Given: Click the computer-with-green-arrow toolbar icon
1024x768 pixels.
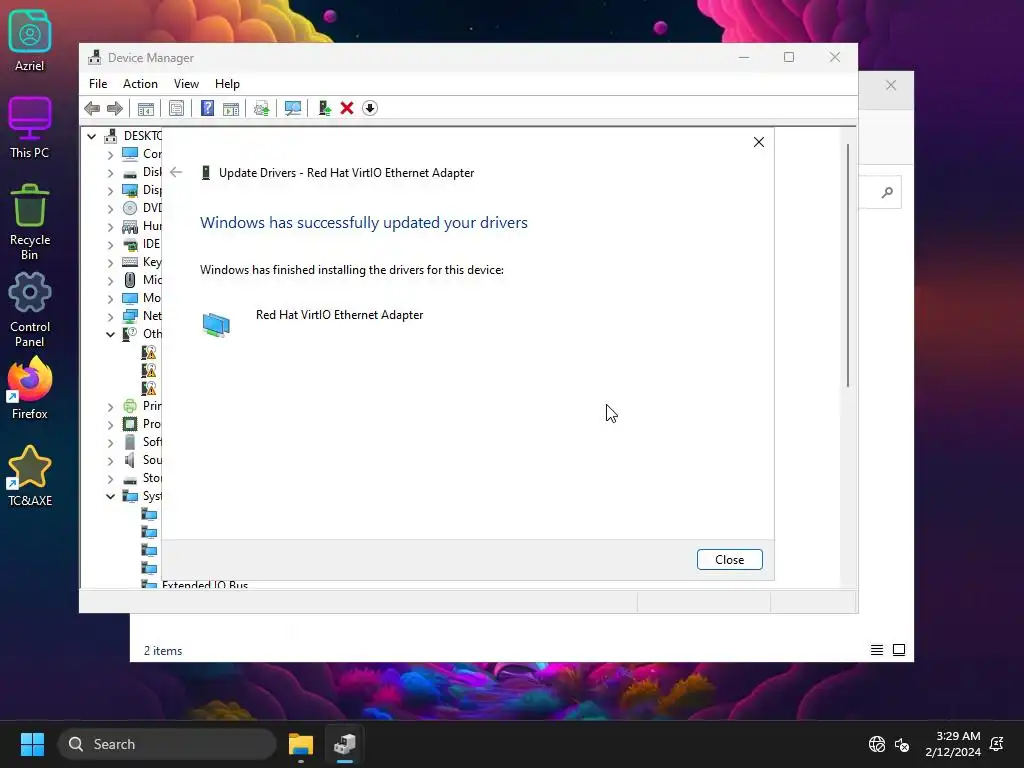Looking at the screenshot, I should (x=325, y=108).
